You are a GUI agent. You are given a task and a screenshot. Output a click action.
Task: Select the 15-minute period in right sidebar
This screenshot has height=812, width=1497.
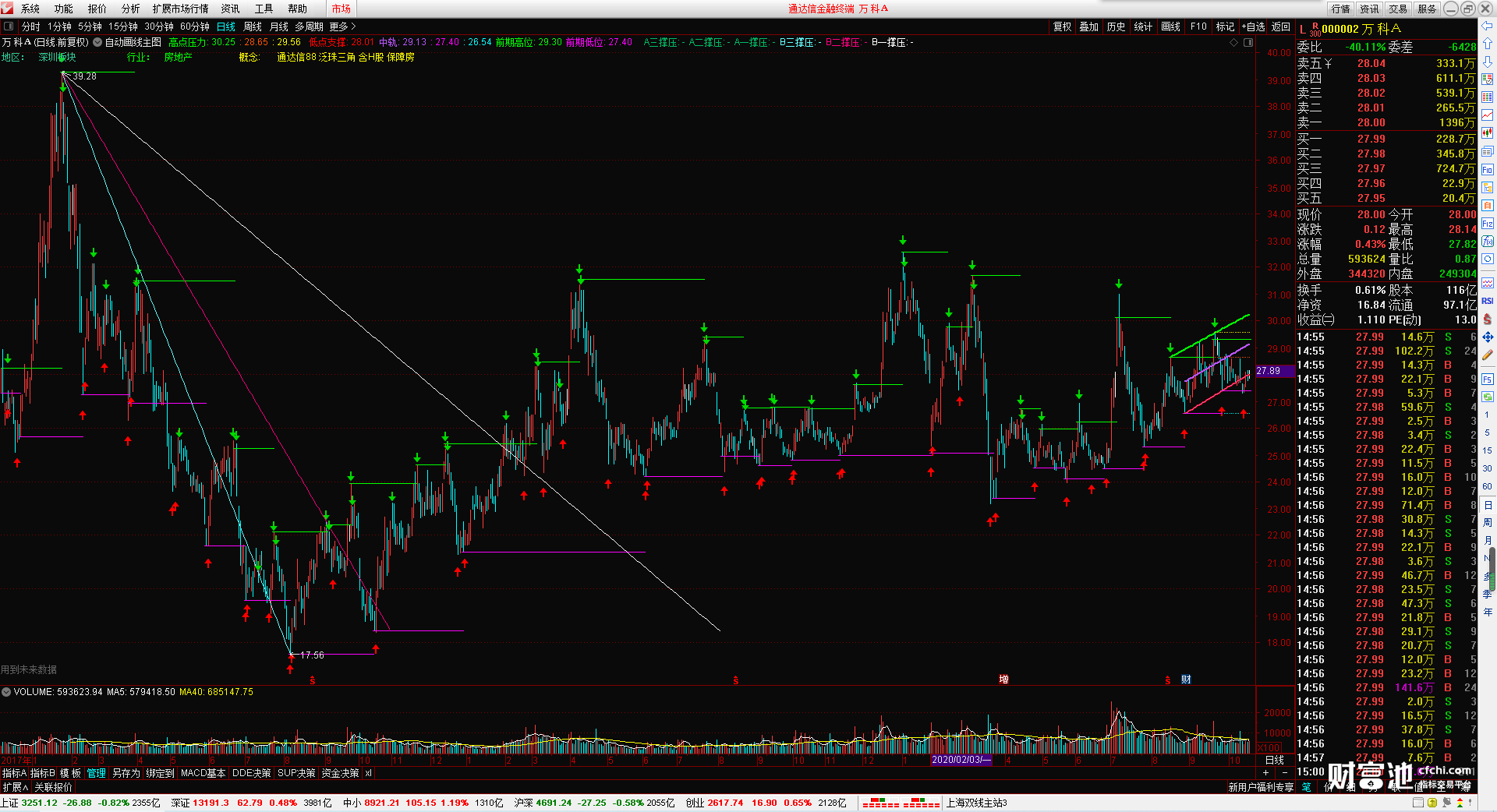click(1488, 450)
